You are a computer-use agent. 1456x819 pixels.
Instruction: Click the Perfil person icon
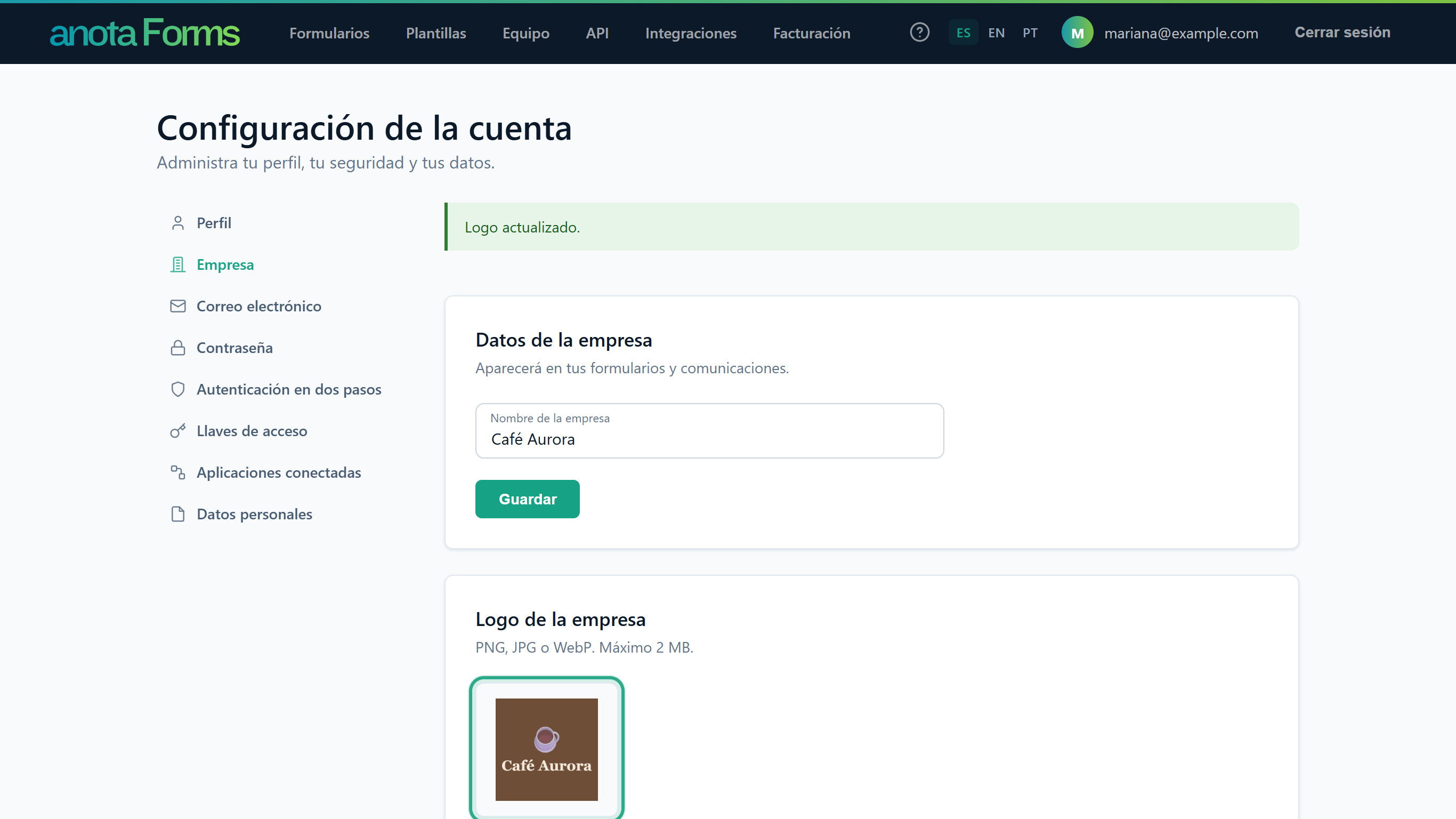pos(177,223)
